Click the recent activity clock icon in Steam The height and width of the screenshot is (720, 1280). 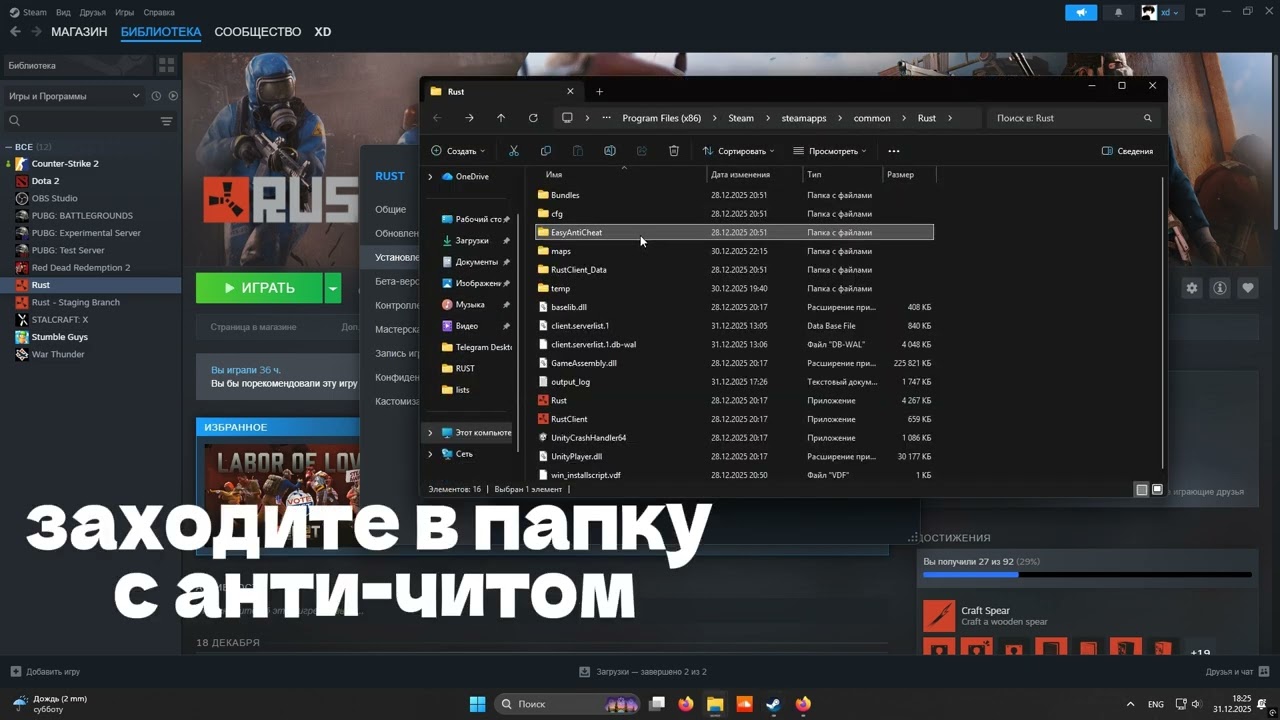[x=156, y=96]
